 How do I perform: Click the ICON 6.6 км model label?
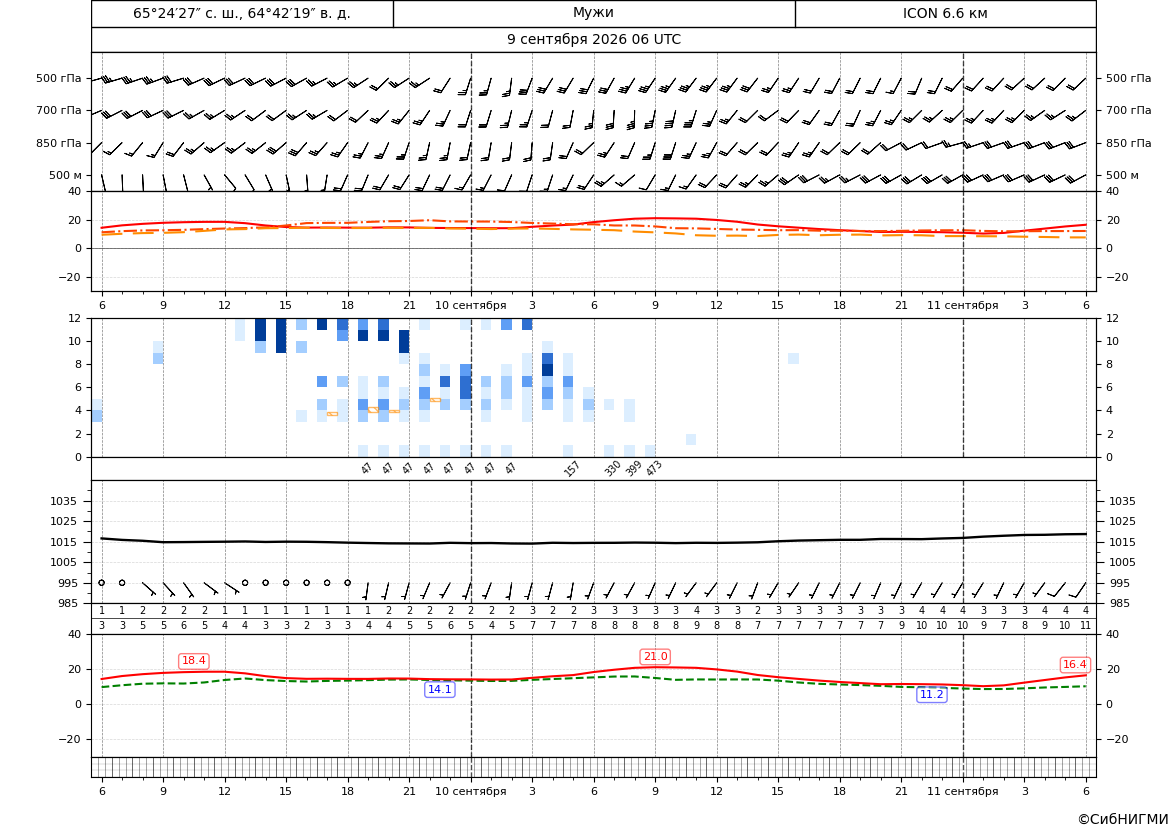(945, 13)
